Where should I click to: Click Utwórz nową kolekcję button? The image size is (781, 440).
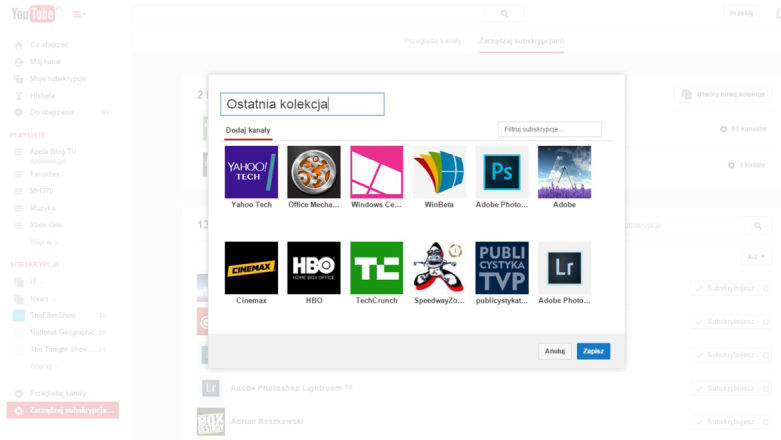point(723,94)
